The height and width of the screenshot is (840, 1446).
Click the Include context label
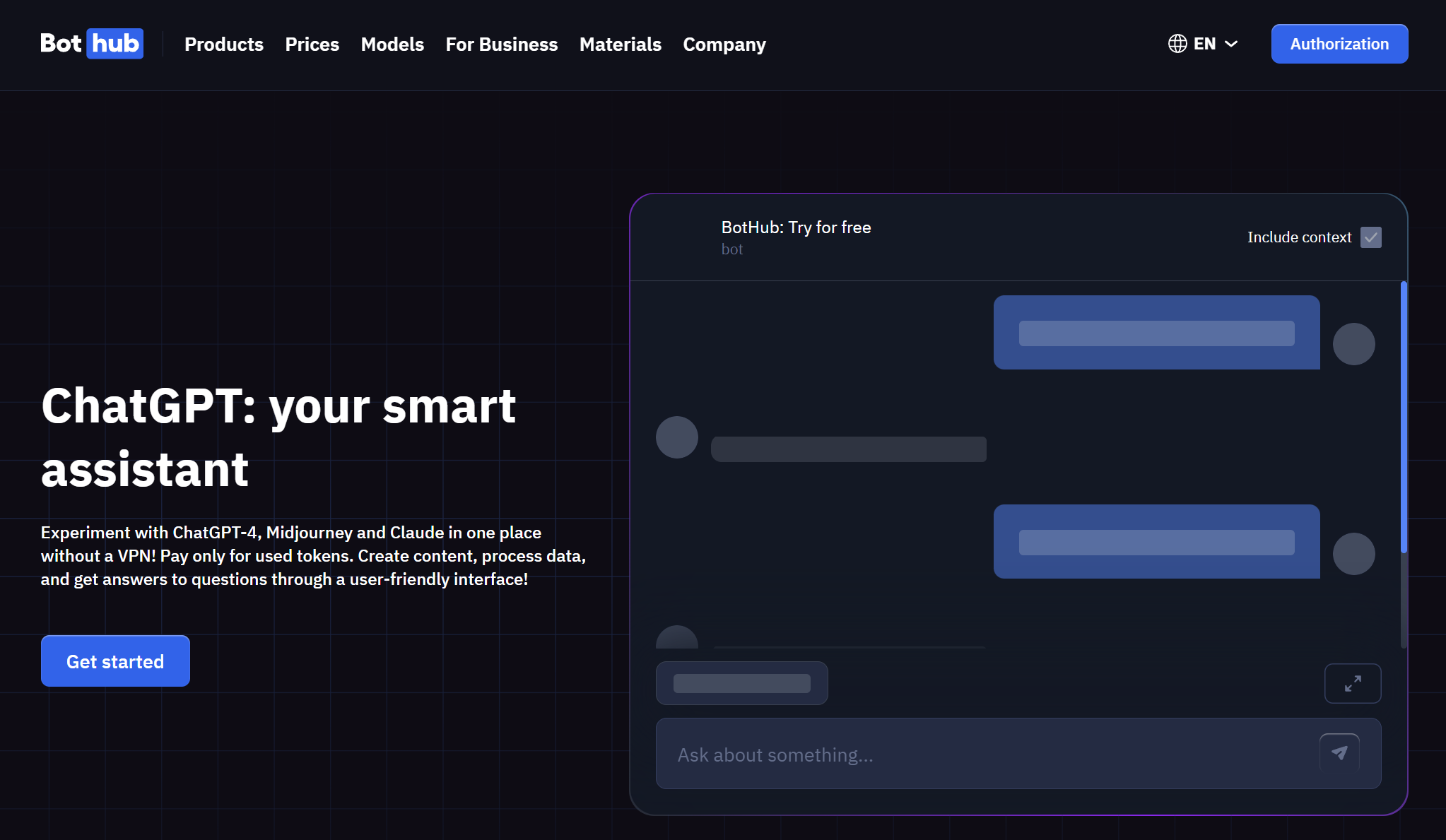[1299, 237]
